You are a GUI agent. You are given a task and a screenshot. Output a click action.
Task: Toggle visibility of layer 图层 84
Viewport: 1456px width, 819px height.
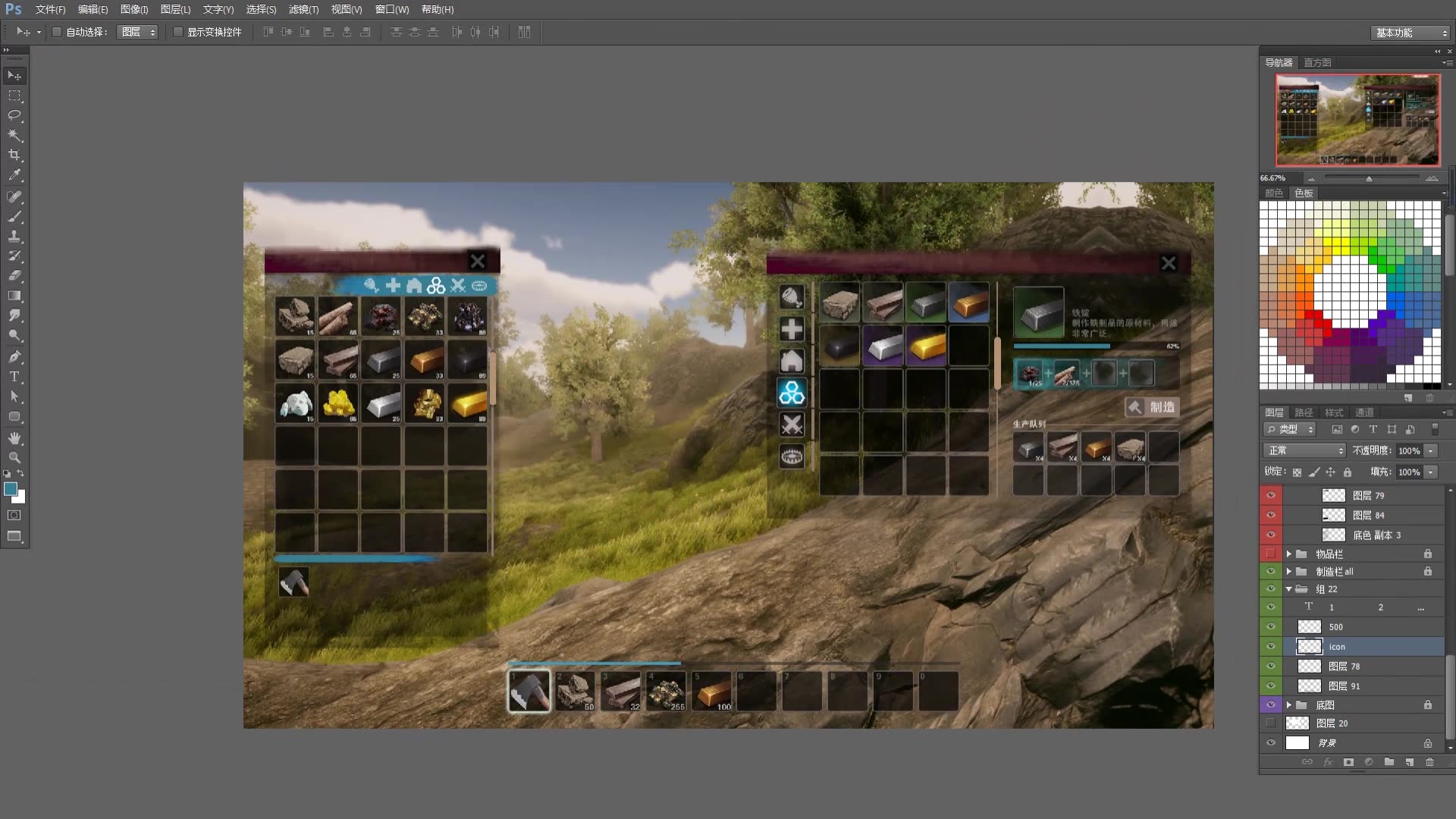(x=1271, y=514)
